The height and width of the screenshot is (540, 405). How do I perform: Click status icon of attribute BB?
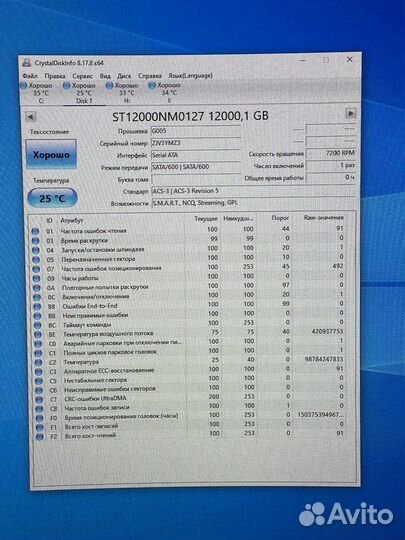pos(38,316)
